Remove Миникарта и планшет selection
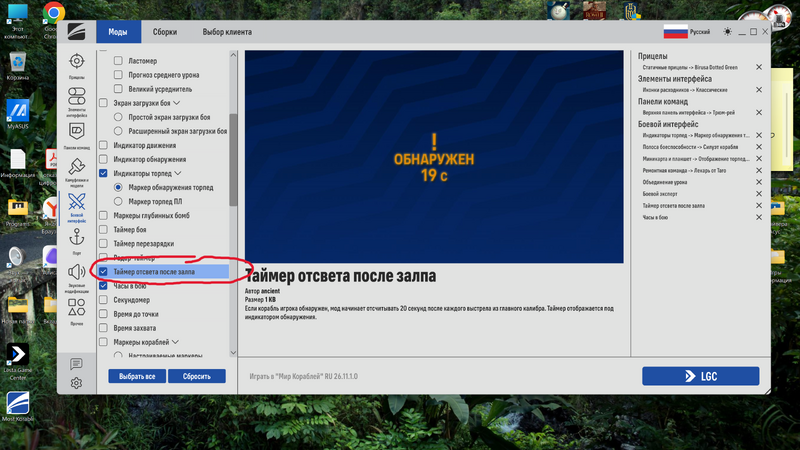 [759, 159]
